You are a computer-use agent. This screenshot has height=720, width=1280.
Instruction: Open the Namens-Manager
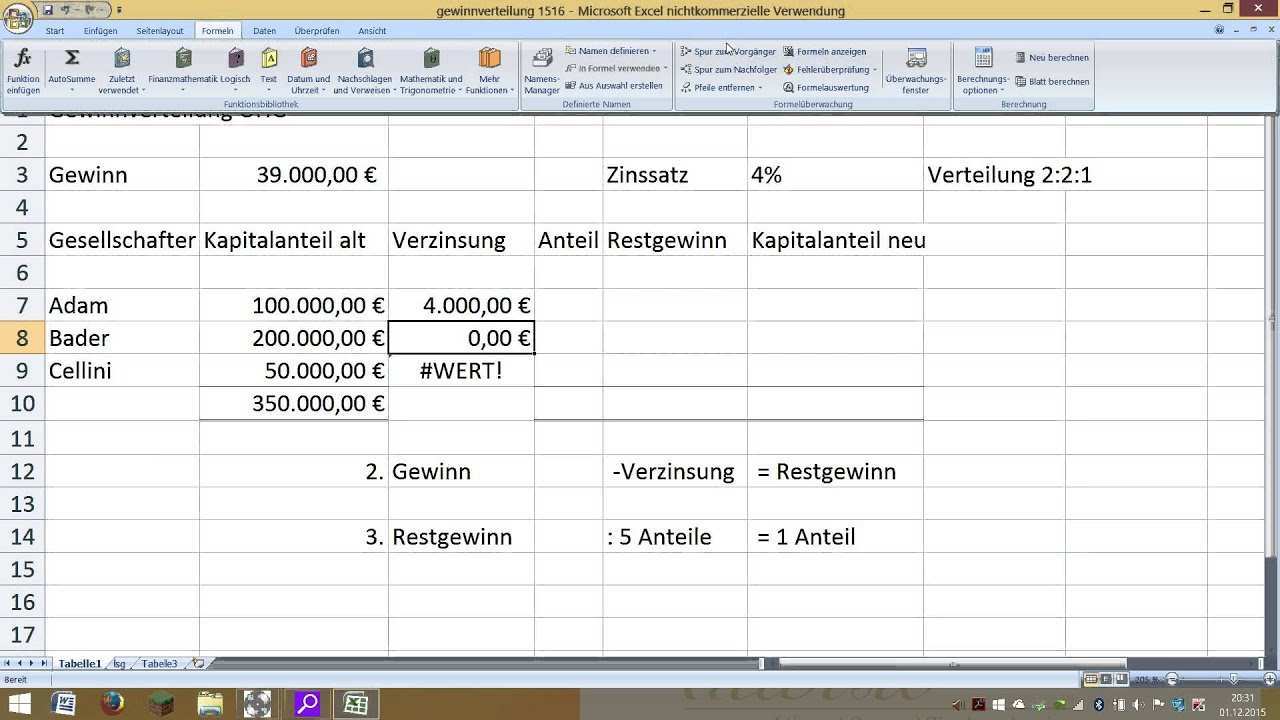click(x=542, y=71)
